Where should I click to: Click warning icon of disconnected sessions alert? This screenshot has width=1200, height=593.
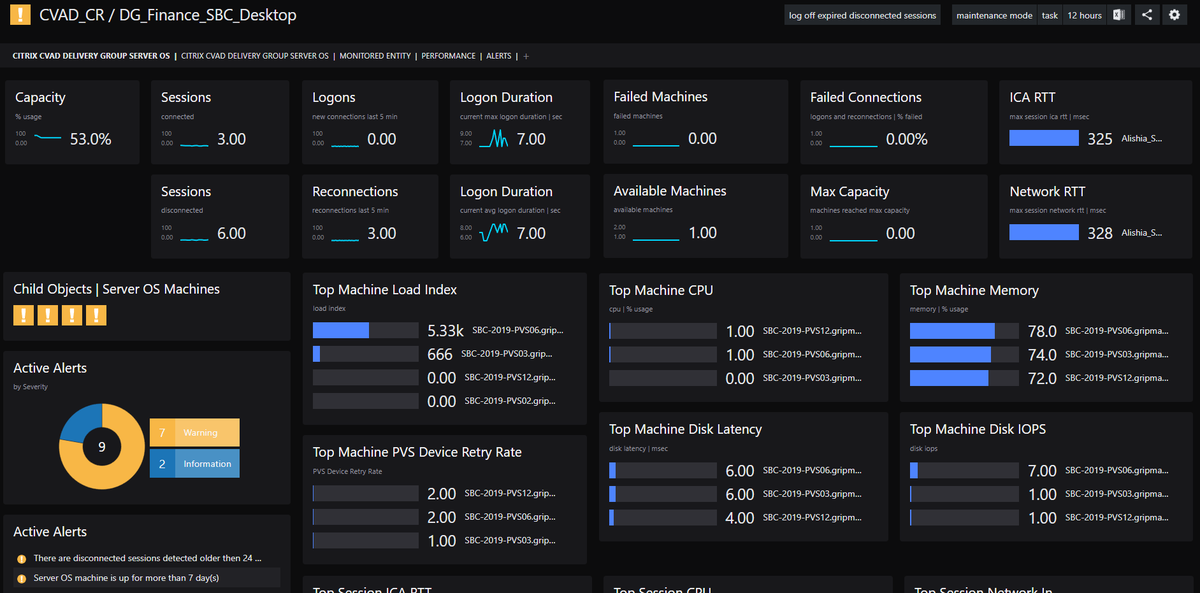point(21,558)
